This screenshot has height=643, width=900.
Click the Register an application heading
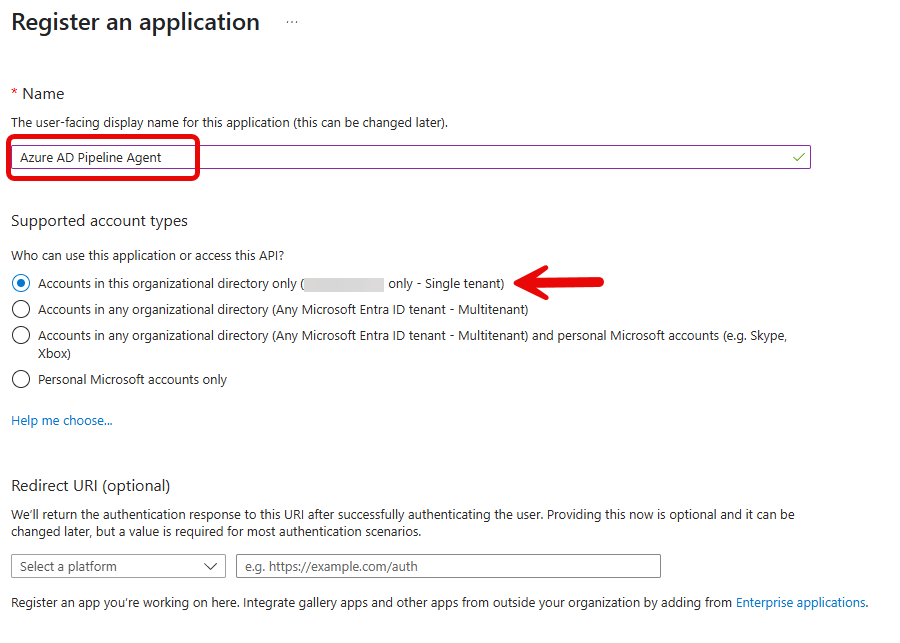click(x=135, y=22)
